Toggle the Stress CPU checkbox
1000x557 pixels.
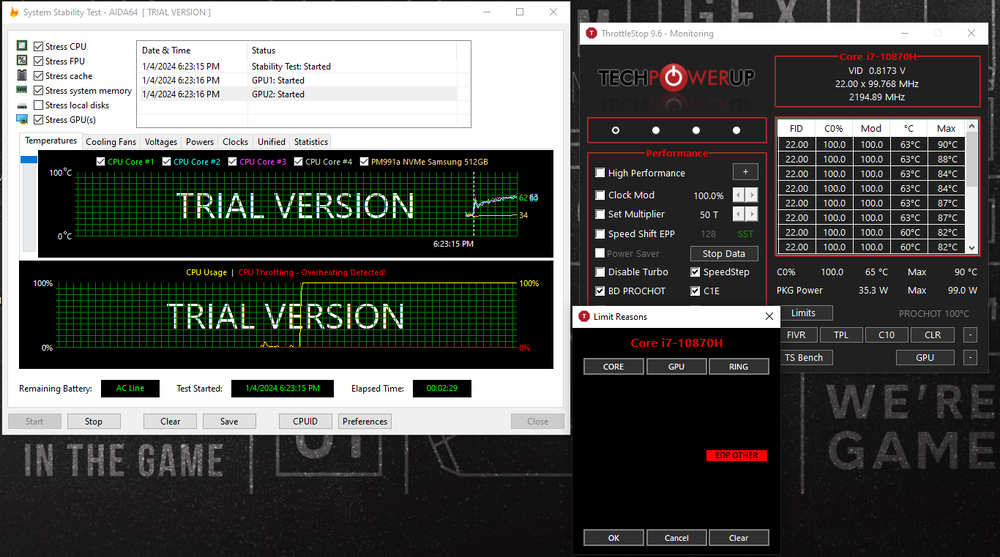point(38,47)
